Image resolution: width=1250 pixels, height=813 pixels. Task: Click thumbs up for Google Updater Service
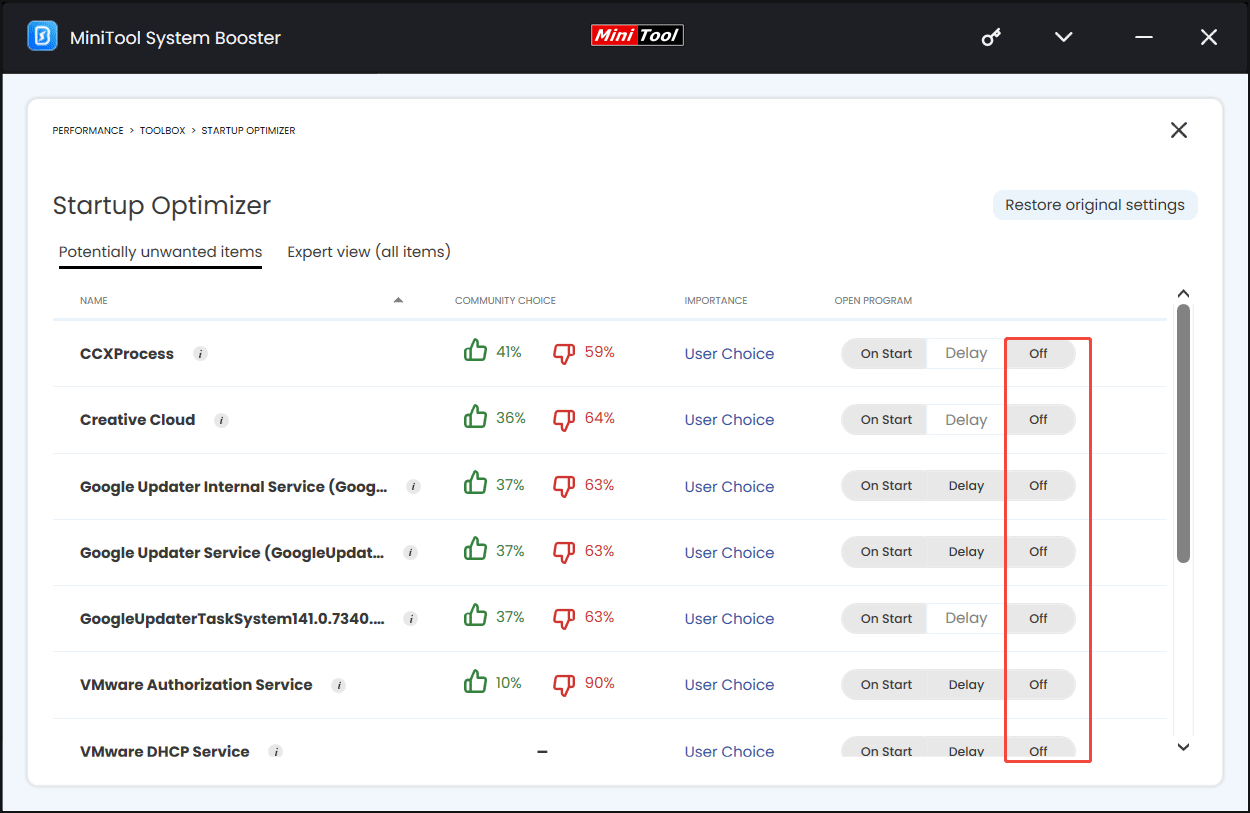coord(475,550)
